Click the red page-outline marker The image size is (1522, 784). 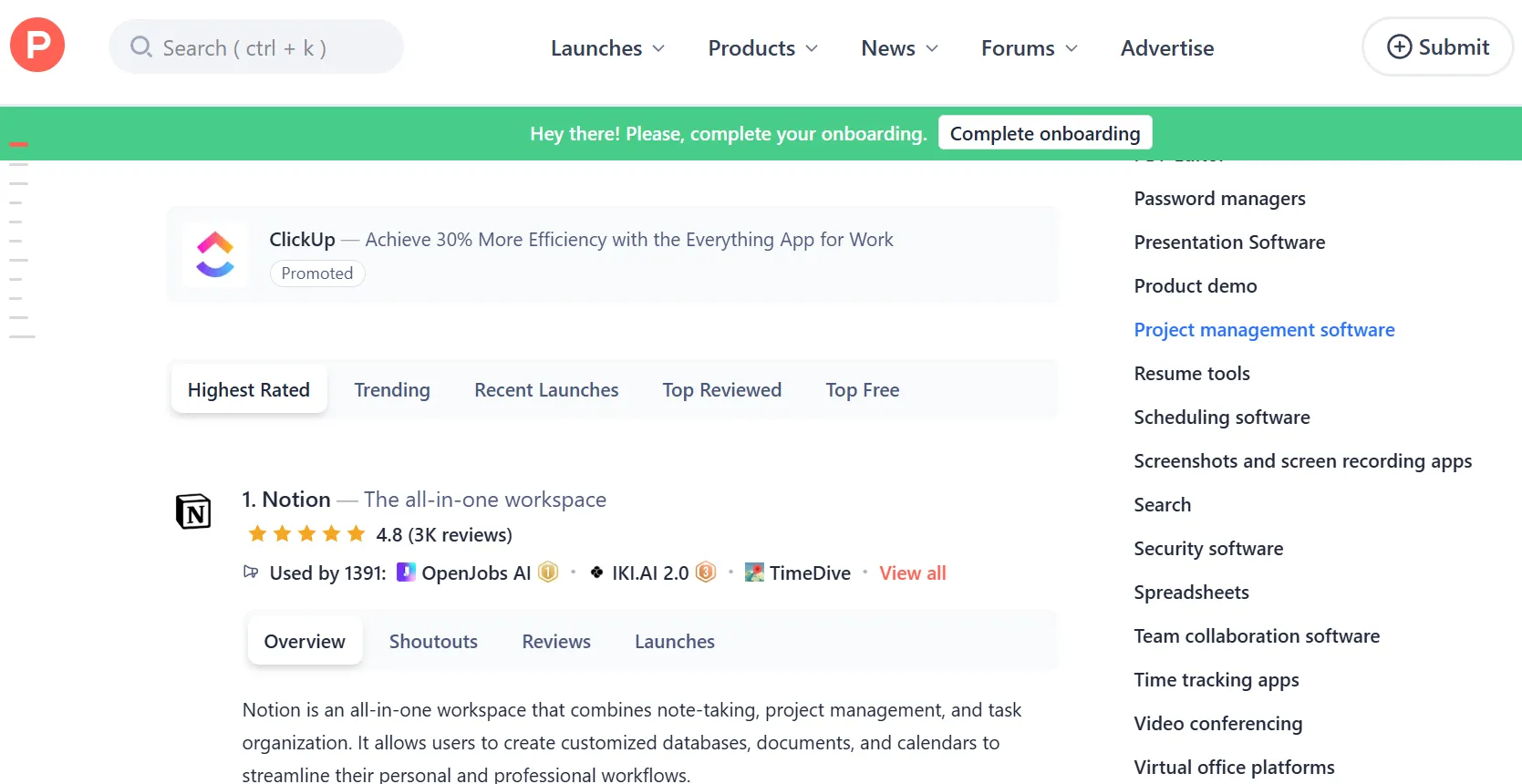(18, 144)
